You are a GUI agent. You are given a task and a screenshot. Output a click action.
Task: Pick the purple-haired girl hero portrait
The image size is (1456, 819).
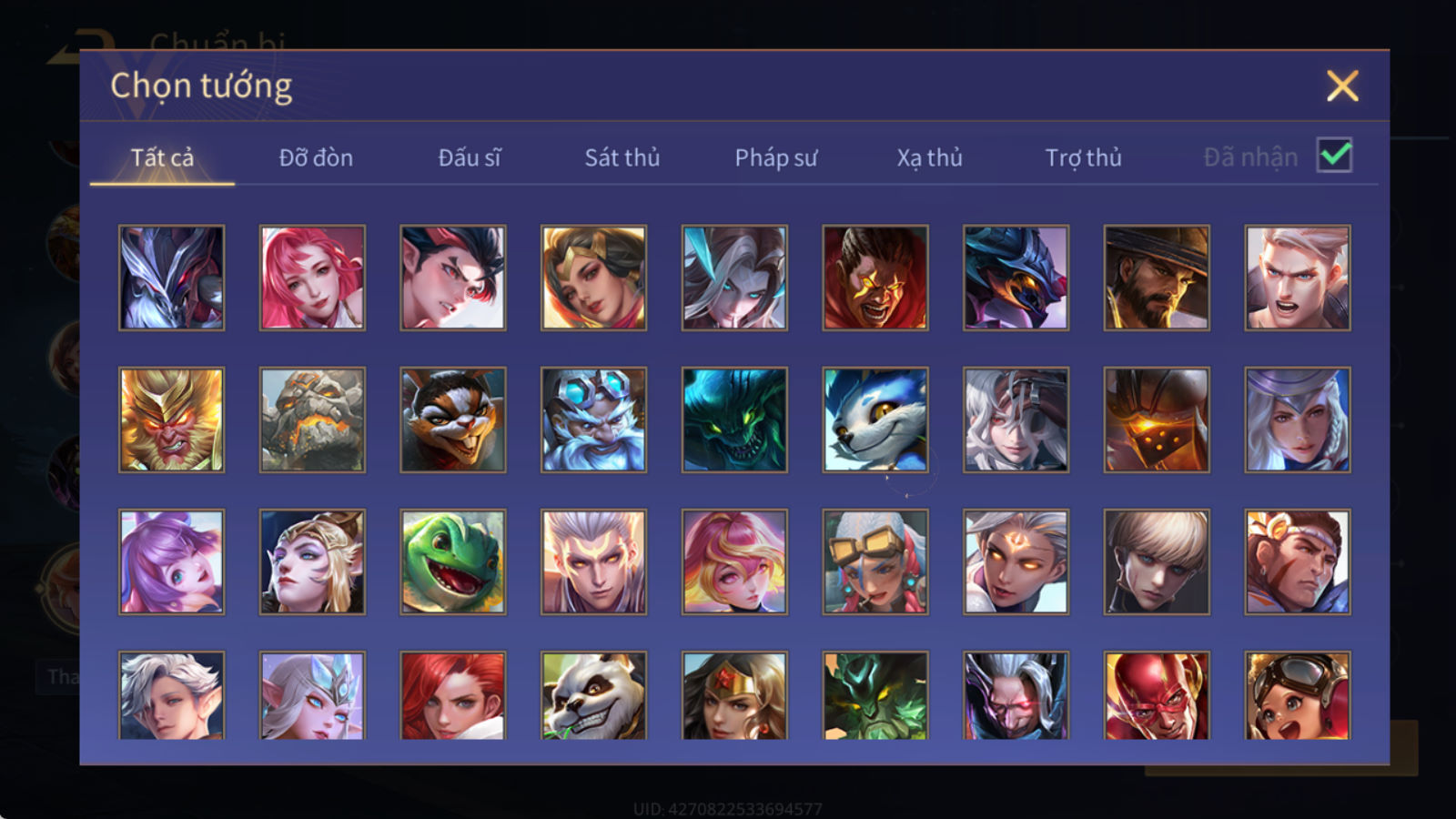tap(171, 561)
